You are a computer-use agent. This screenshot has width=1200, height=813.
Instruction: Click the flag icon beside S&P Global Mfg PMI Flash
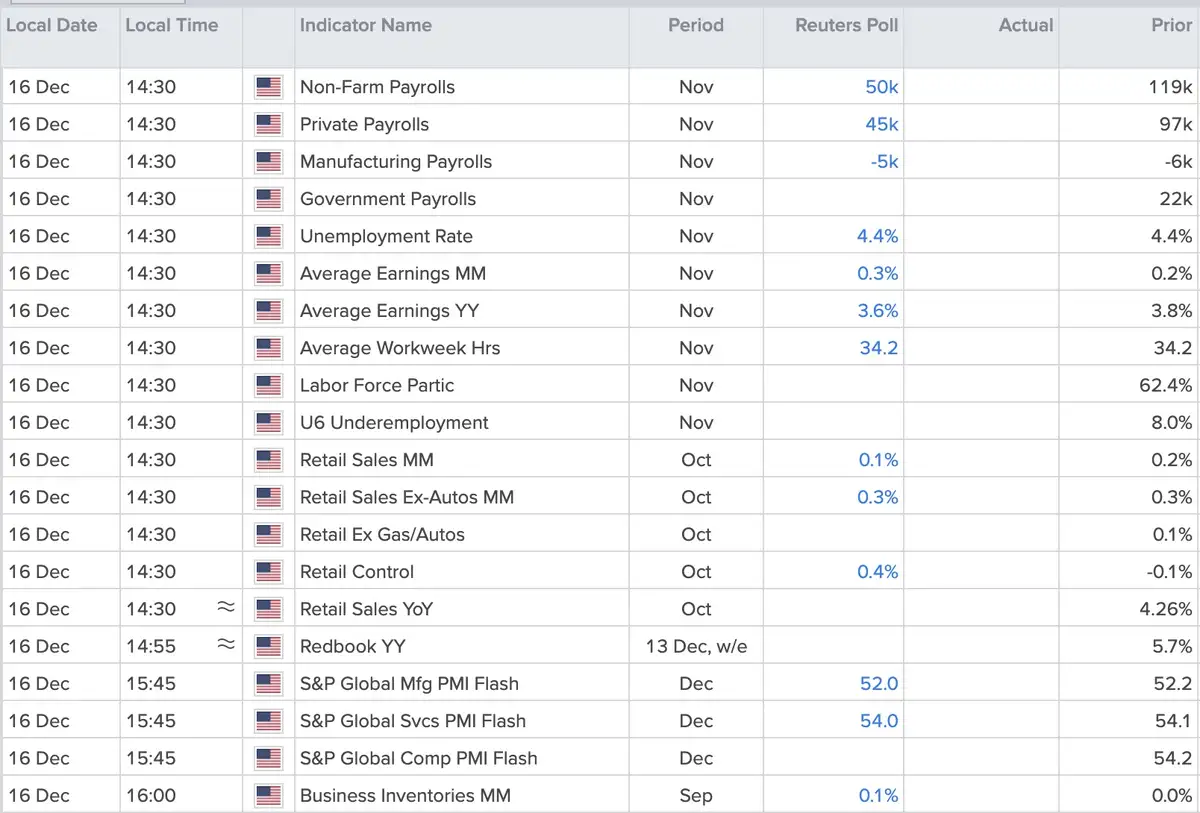(x=268, y=683)
